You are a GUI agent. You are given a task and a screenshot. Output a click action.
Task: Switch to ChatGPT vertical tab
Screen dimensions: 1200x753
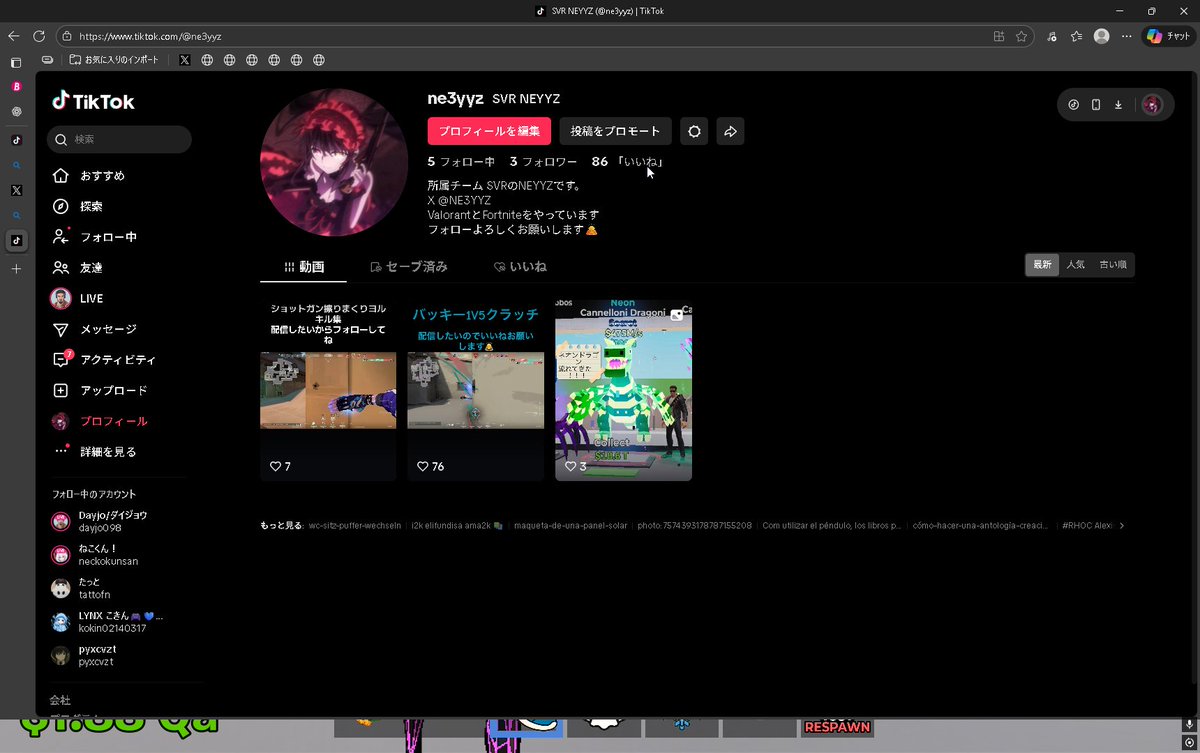point(16,112)
